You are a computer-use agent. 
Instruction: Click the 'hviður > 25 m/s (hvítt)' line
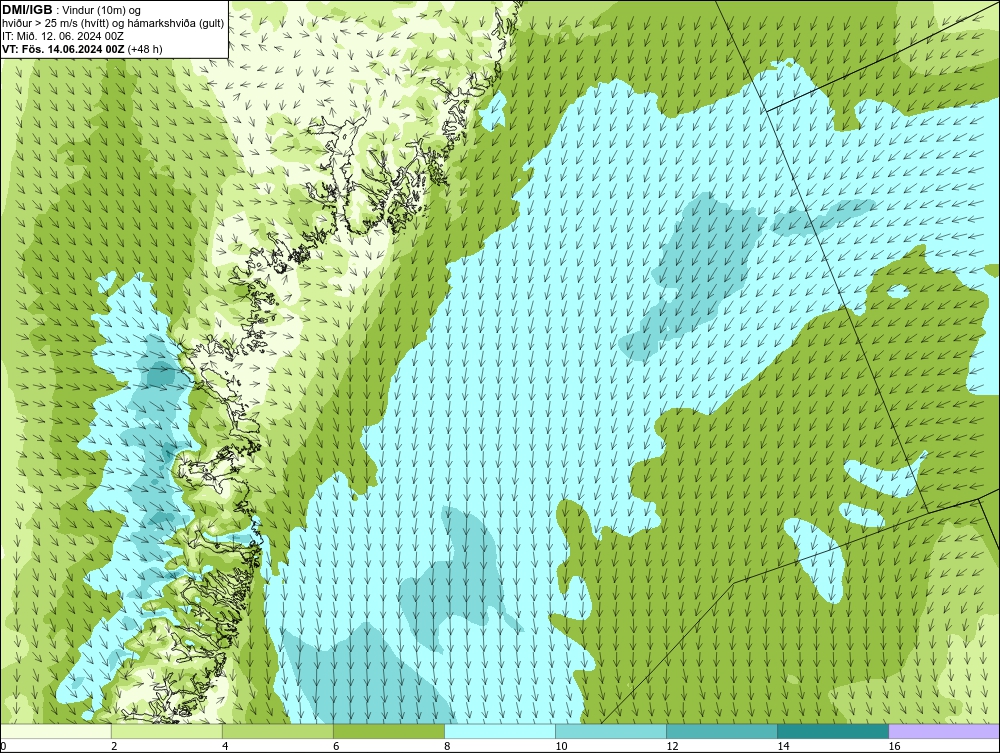pos(55,23)
